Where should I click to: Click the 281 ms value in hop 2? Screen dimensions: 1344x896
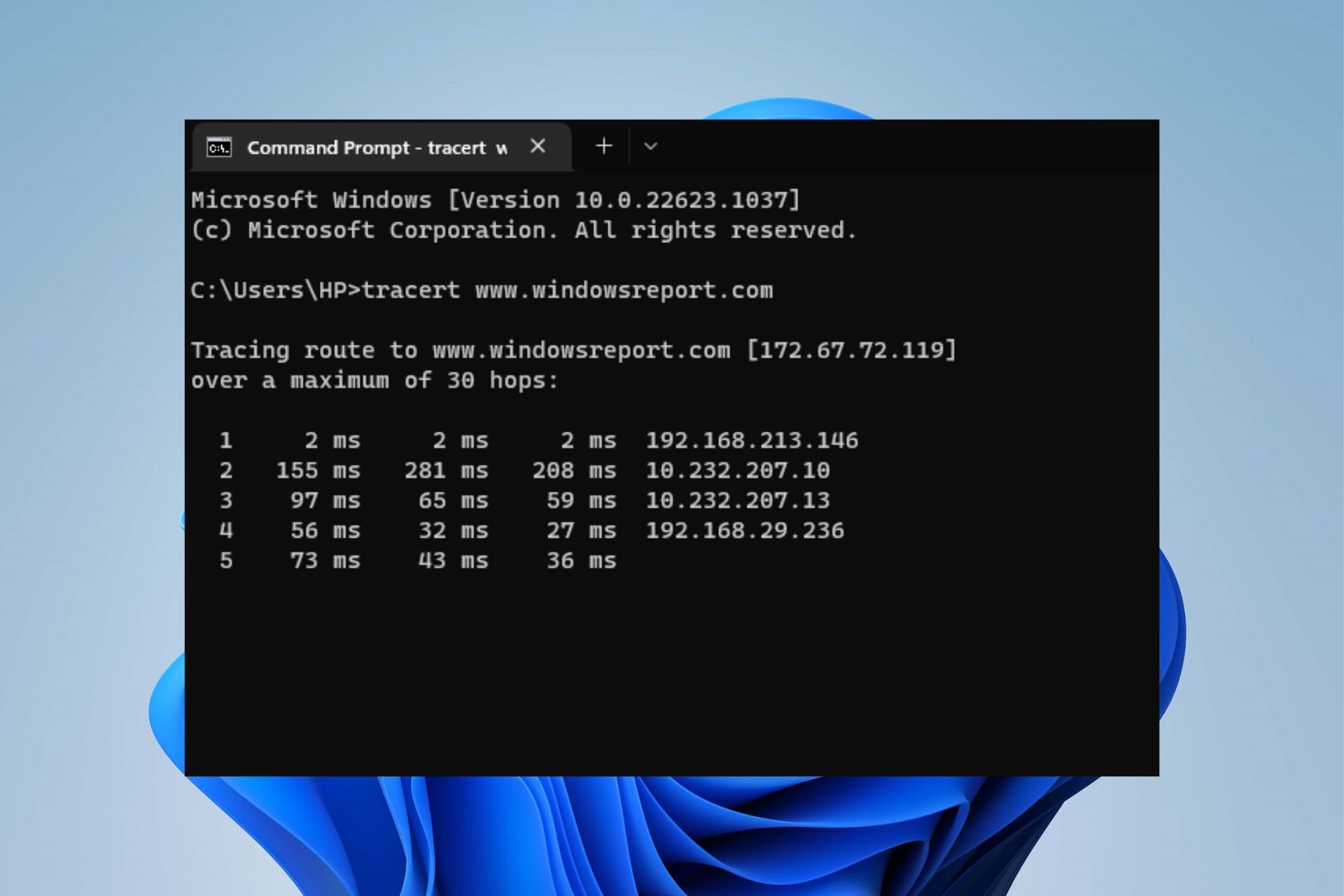pos(446,470)
